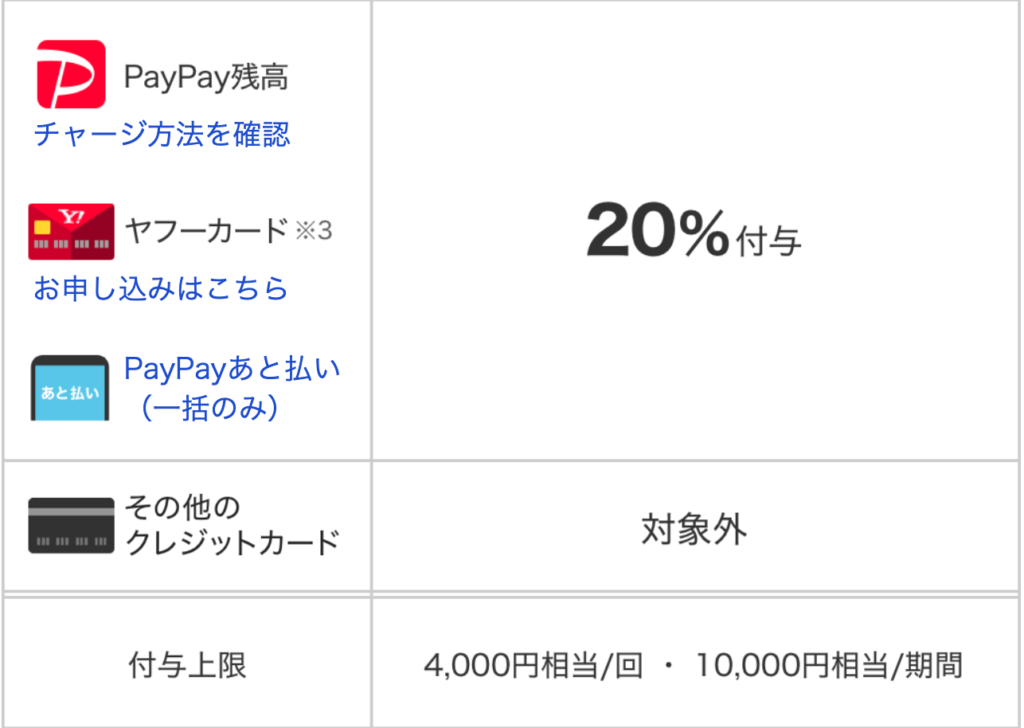Click the PayPay残高 label
The width and height of the screenshot is (1024, 728).
tap(206, 76)
